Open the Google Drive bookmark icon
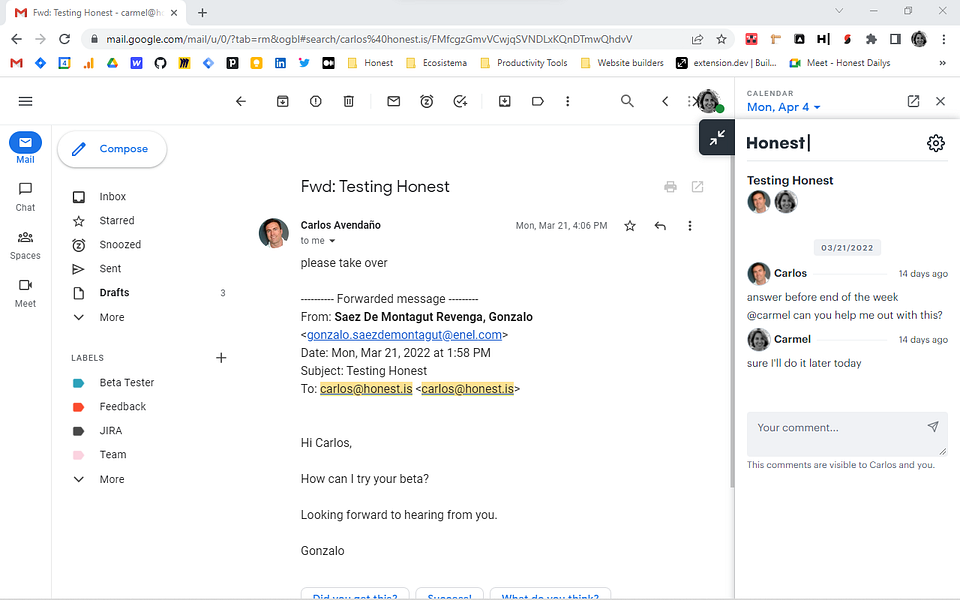 point(112,63)
